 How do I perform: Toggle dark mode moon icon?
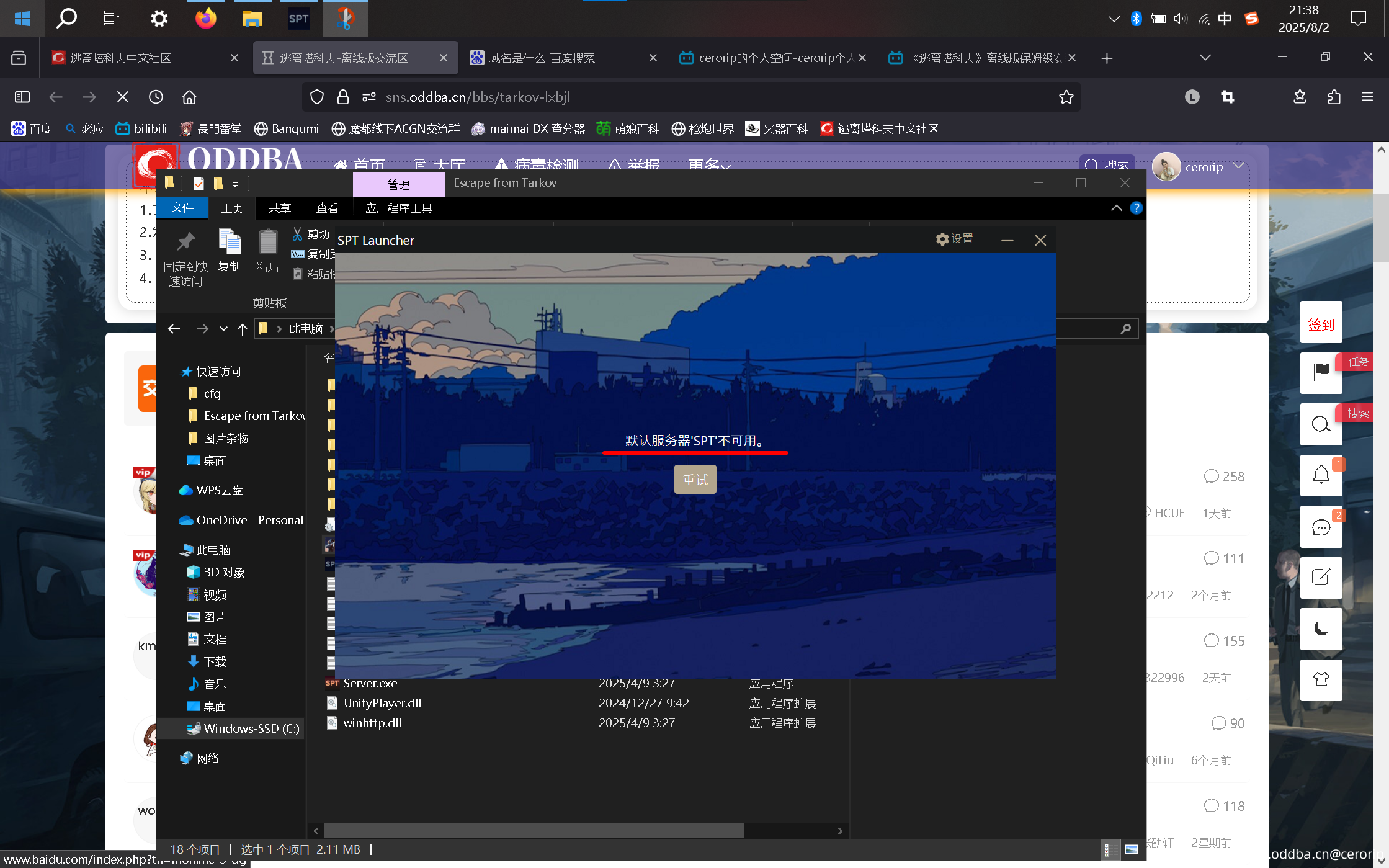click(x=1321, y=629)
